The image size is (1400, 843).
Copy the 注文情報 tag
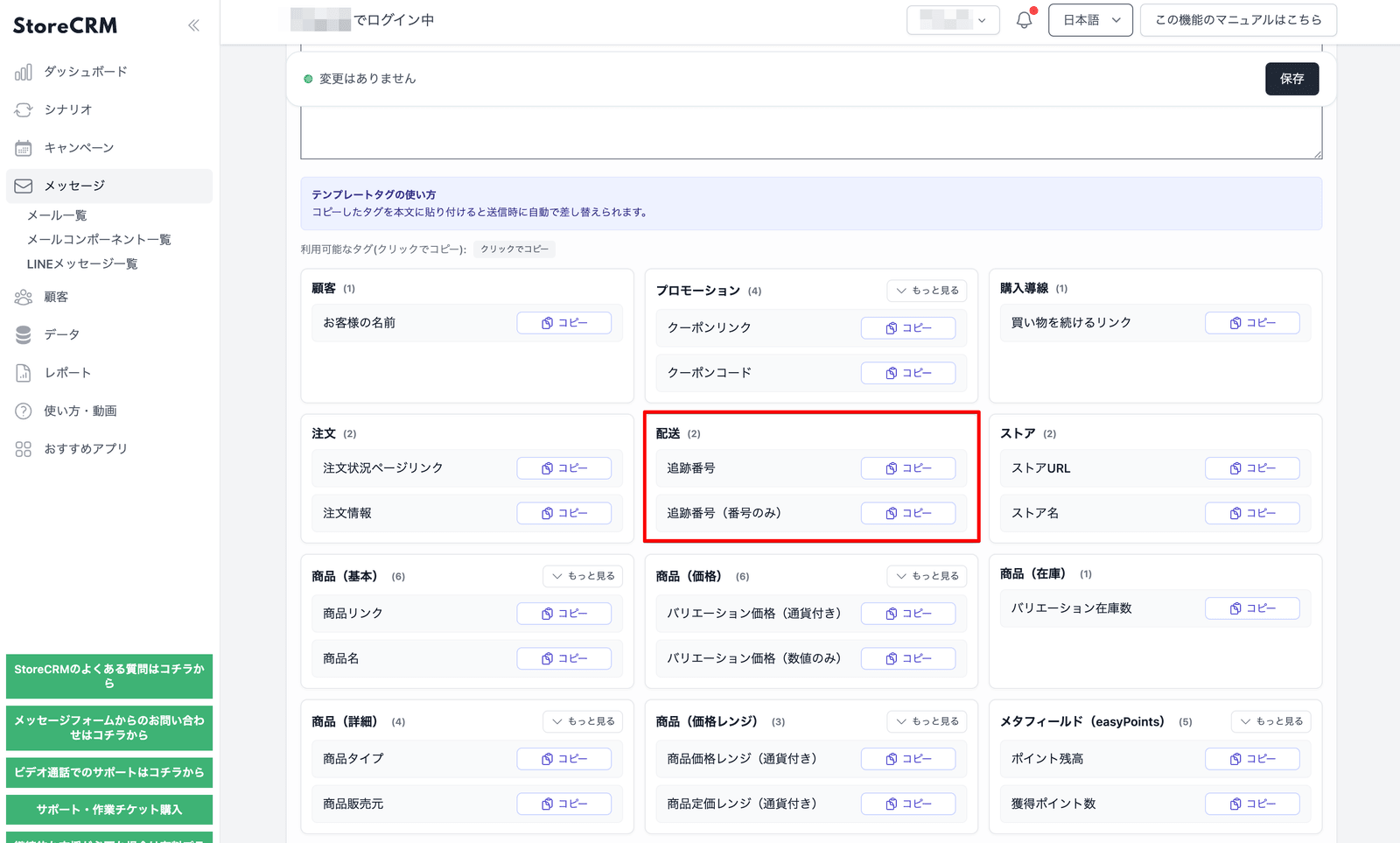point(564,513)
